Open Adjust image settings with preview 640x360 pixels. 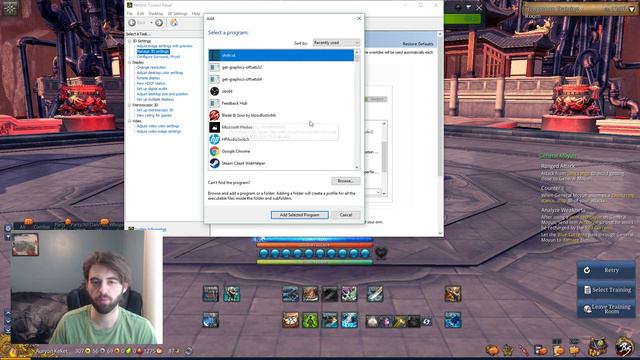tap(164, 46)
